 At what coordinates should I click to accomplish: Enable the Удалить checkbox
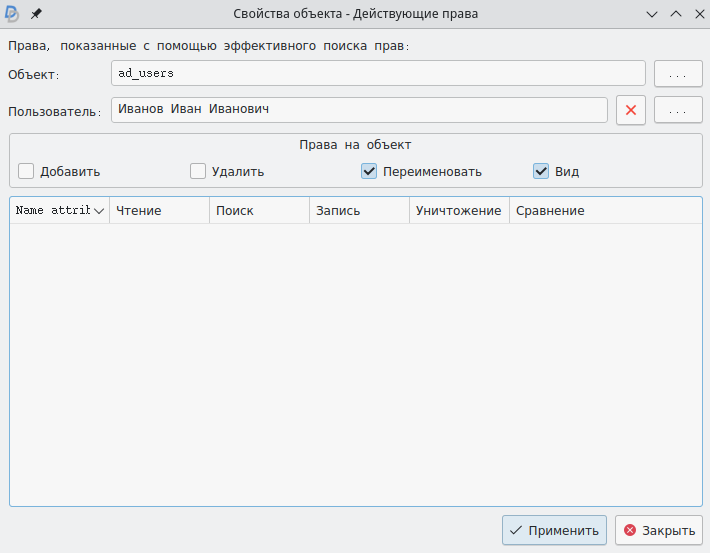click(x=198, y=171)
